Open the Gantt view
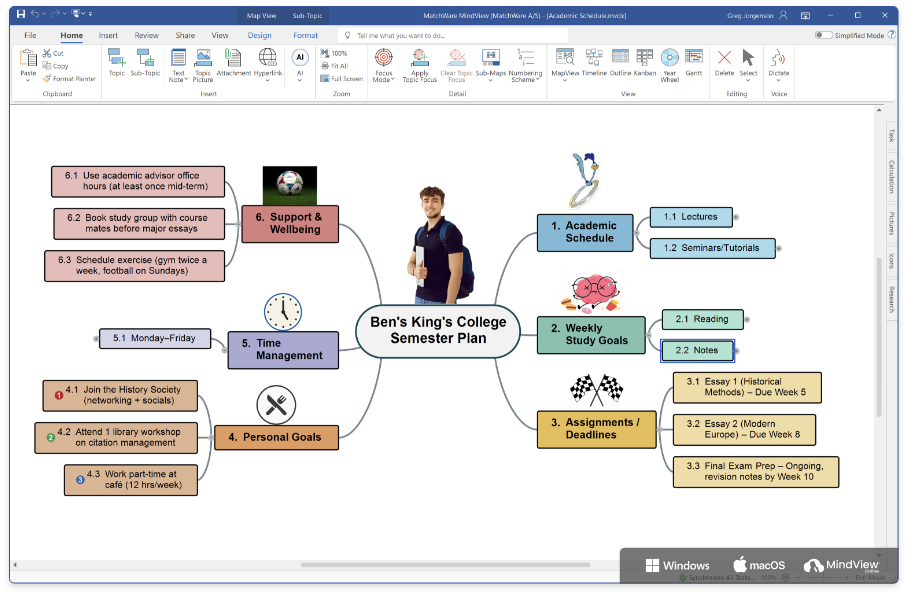Screen dimensions: 908x596 tap(695, 62)
